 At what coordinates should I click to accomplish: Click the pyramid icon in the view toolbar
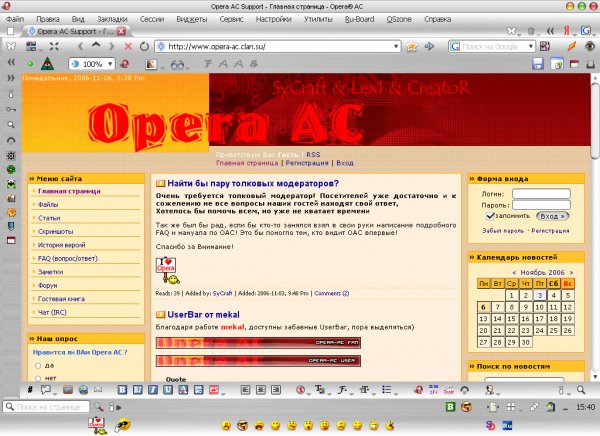pos(47,64)
